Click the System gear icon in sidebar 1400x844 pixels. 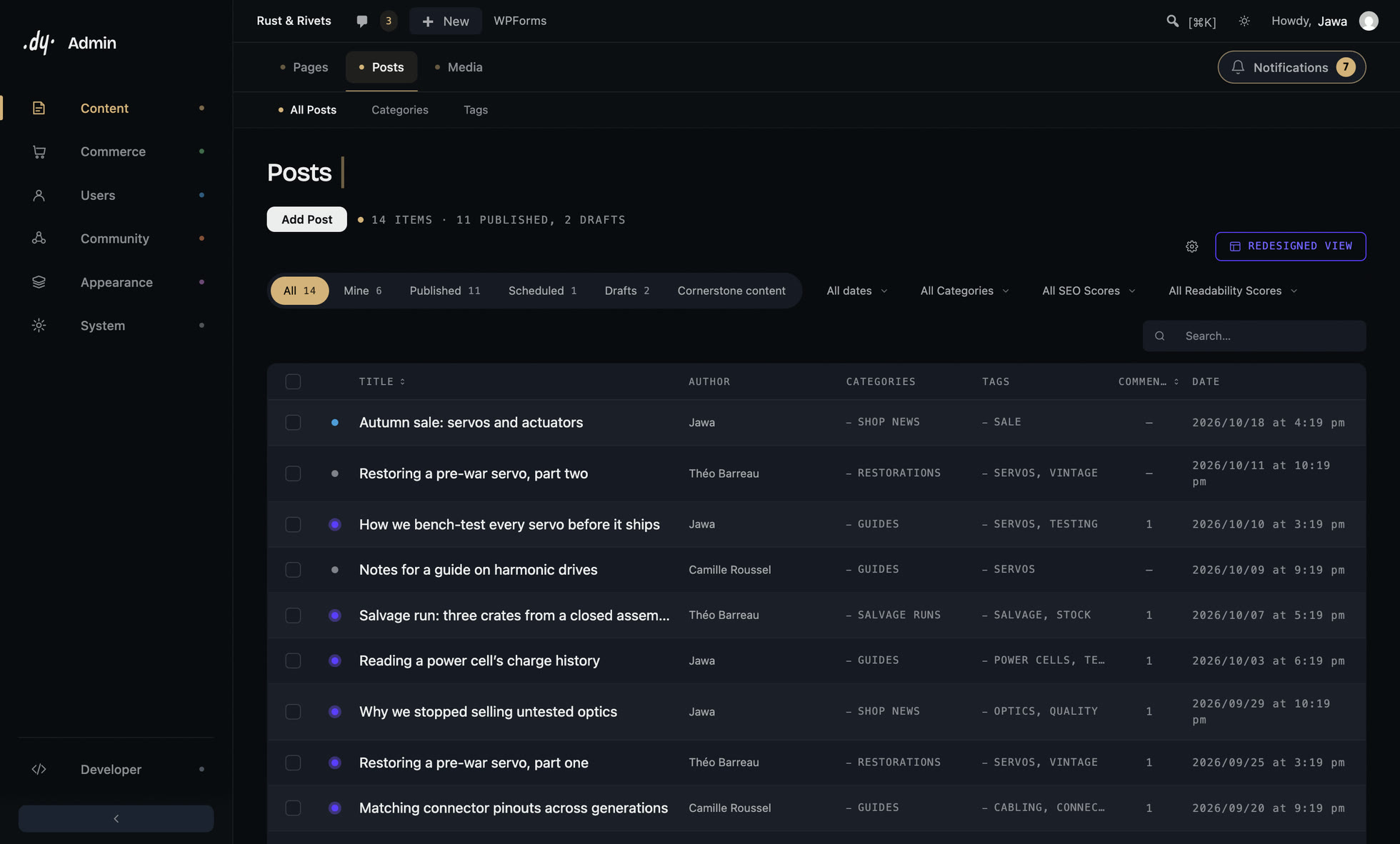(x=39, y=326)
